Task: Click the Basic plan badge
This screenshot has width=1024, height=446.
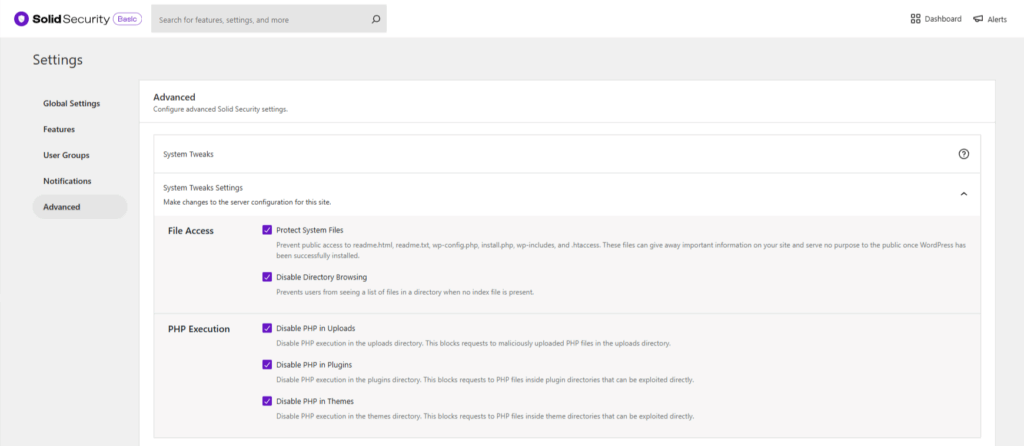Action: click(128, 18)
